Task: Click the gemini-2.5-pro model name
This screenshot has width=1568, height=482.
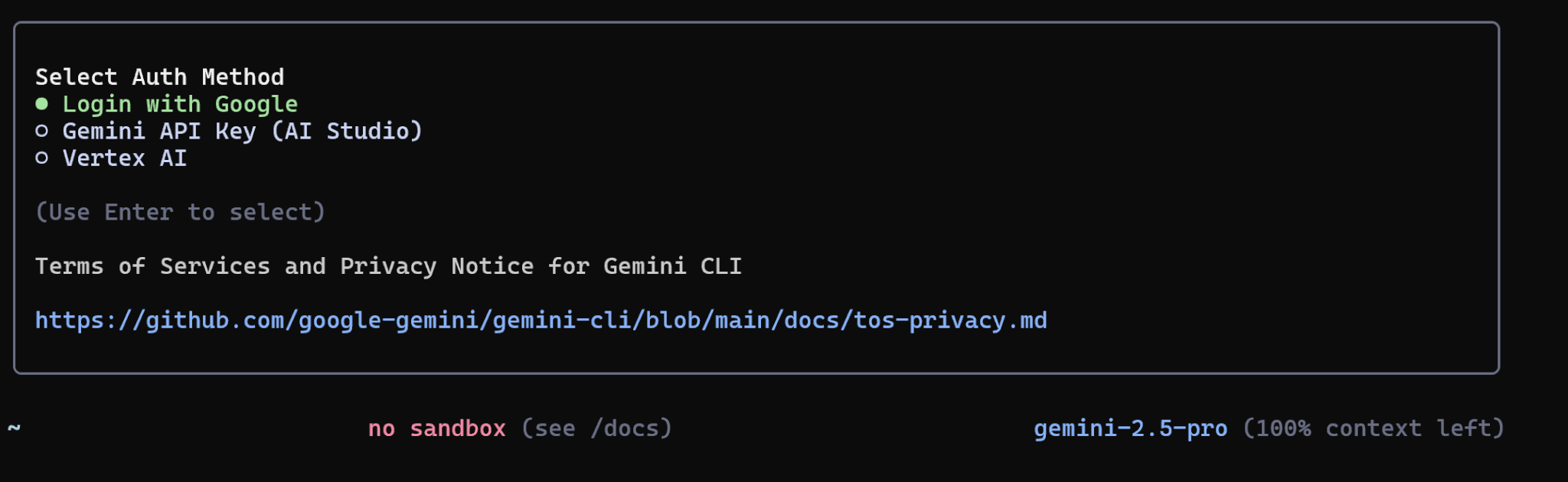Action: [x=1130, y=428]
